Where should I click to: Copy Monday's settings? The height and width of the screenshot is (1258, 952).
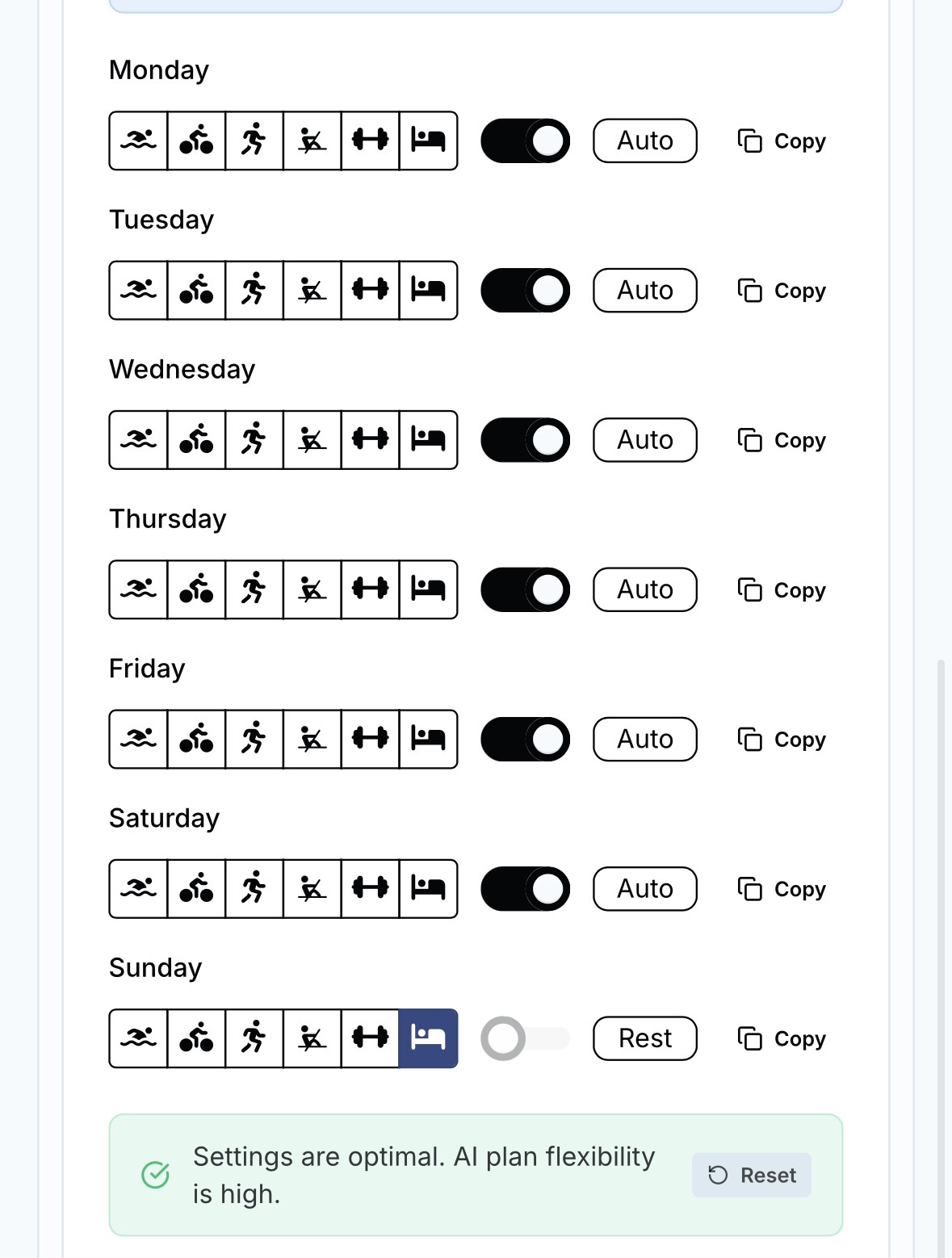click(782, 140)
